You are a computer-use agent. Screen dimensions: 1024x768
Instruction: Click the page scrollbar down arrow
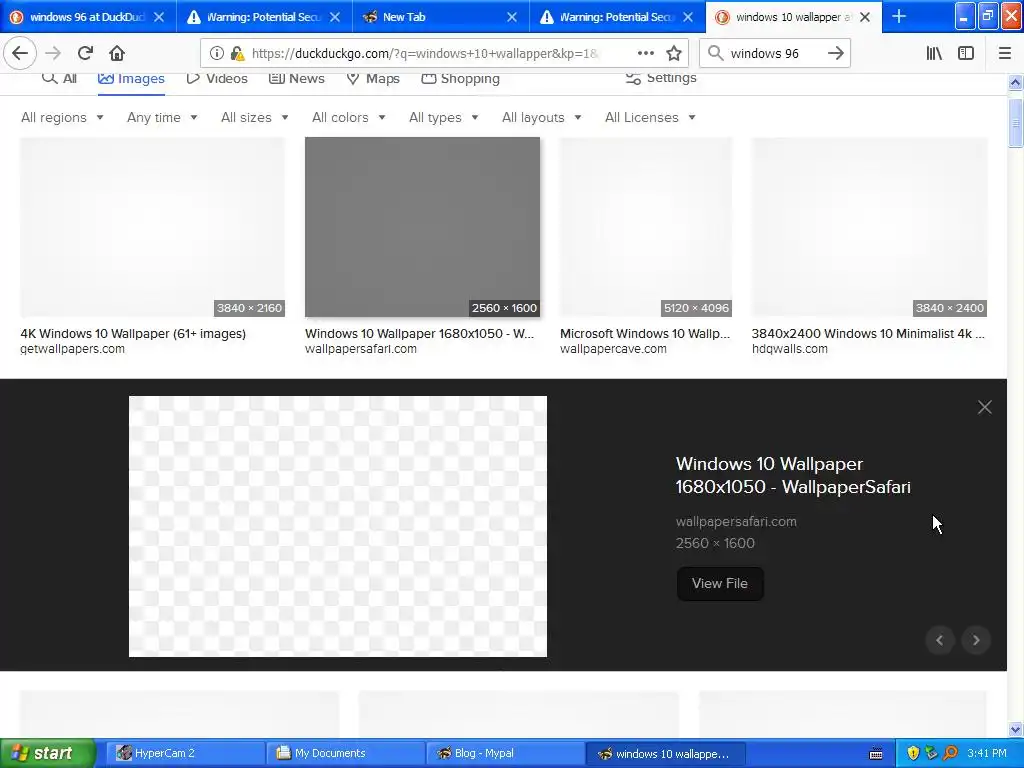click(1015, 729)
